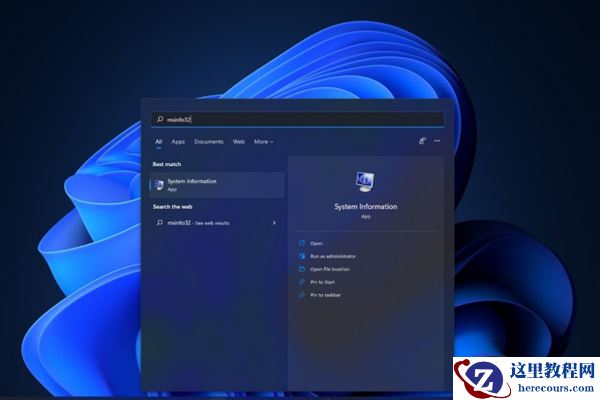600x400 pixels.
Task: Click the System Information title in the preview pane
Action: pos(365,207)
